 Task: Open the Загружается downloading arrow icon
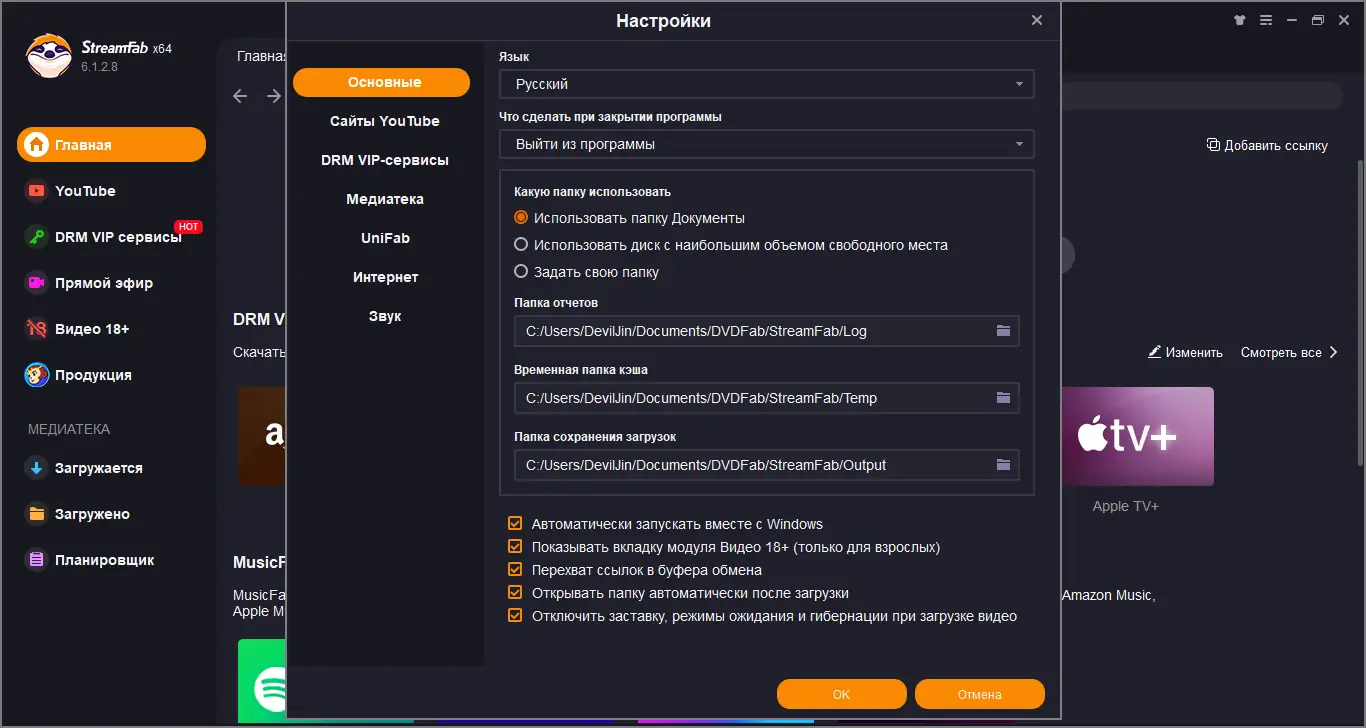[37, 468]
